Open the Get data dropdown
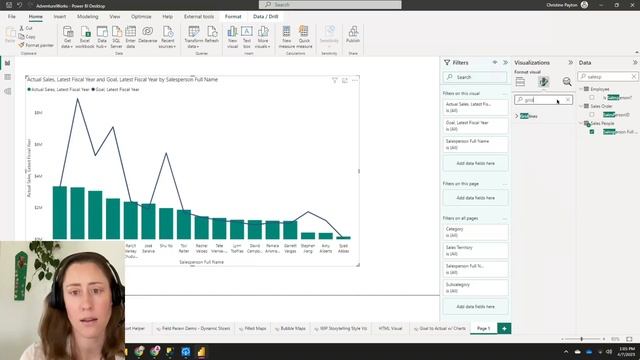 [67, 37]
